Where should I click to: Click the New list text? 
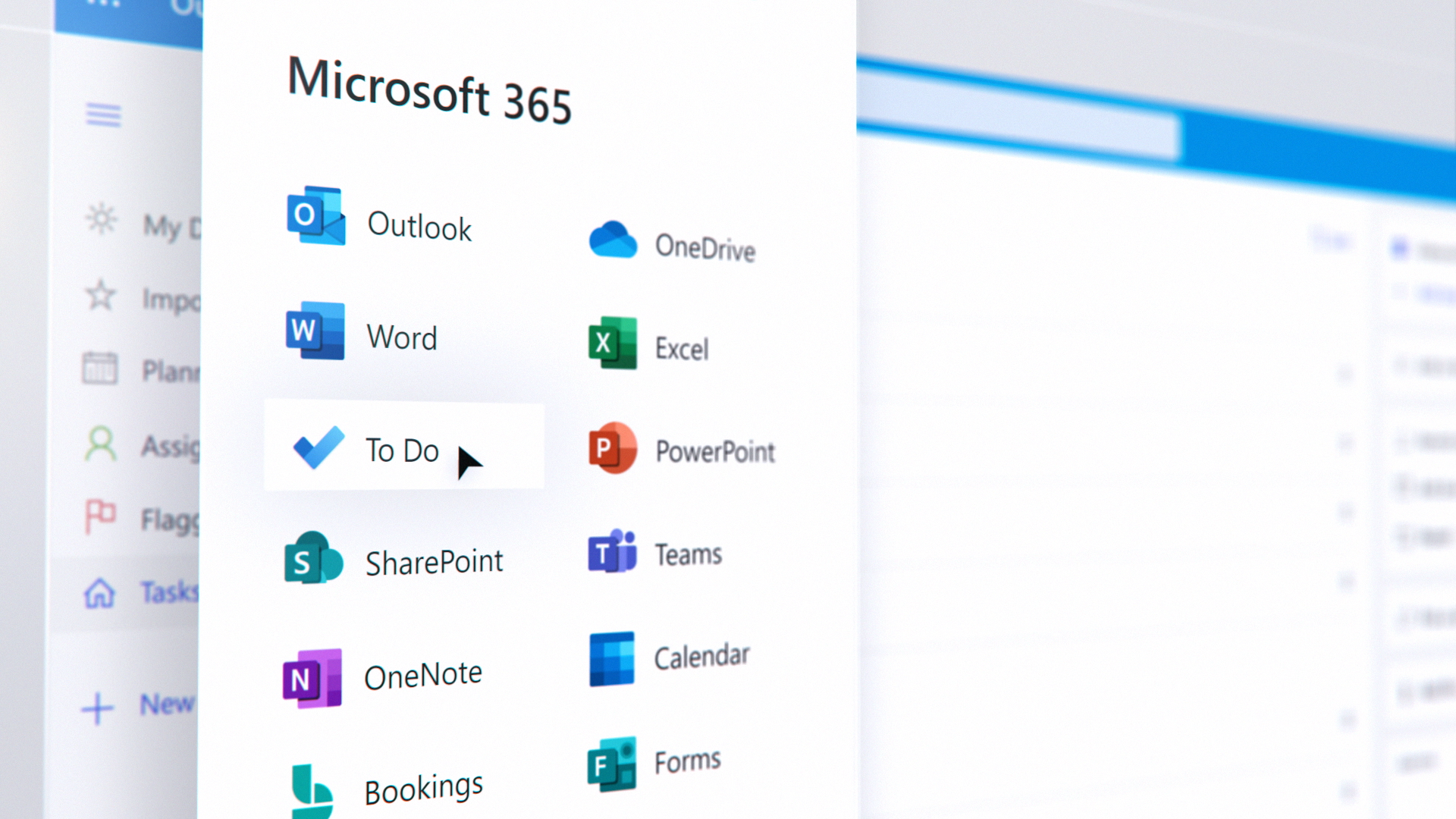pos(168,704)
